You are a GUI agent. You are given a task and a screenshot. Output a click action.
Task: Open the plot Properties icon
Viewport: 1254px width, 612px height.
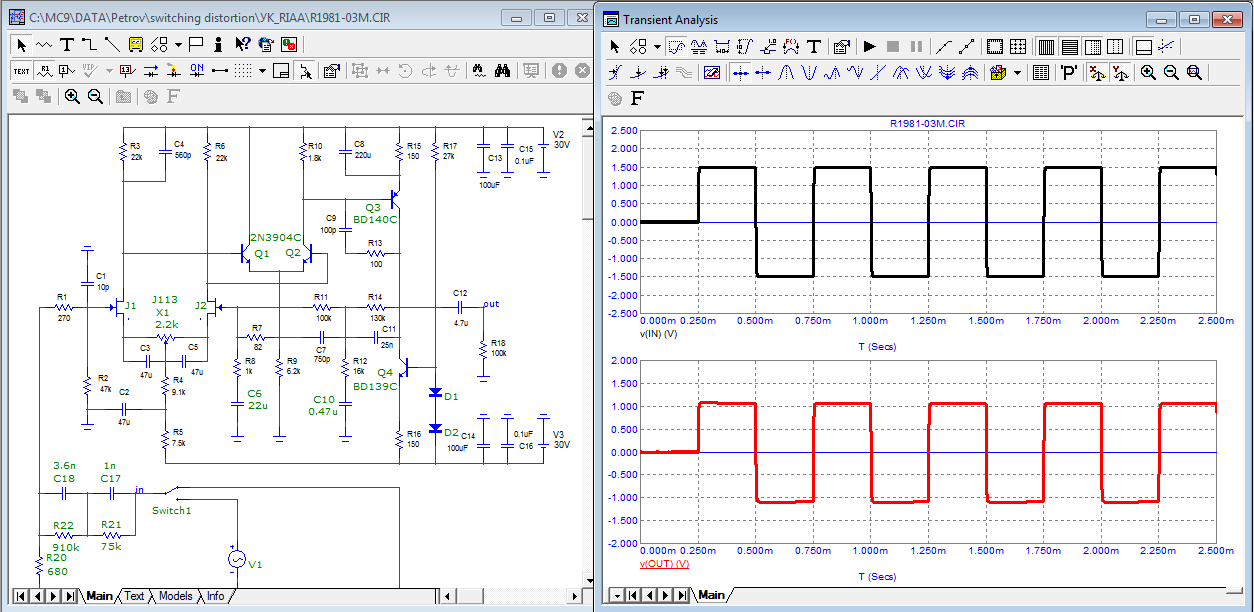841,46
